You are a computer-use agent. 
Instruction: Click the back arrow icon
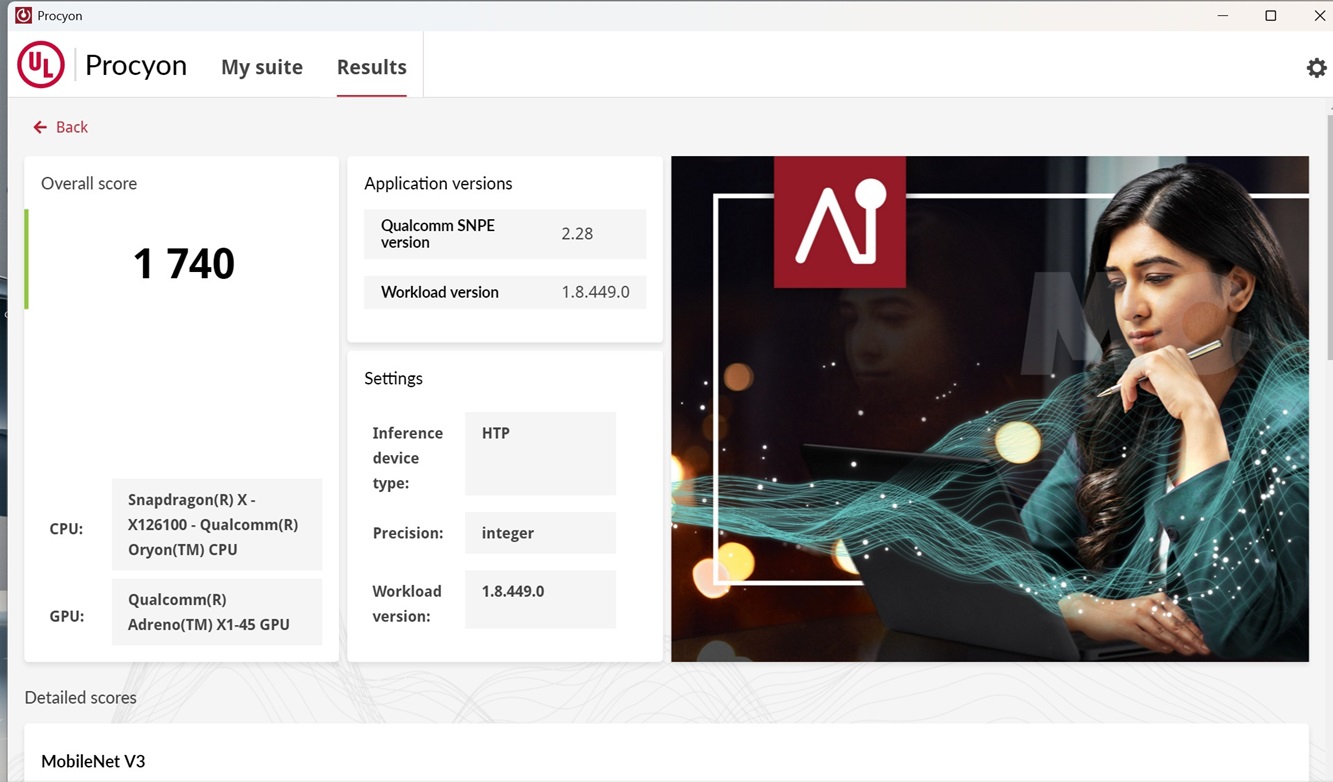click(40, 127)
